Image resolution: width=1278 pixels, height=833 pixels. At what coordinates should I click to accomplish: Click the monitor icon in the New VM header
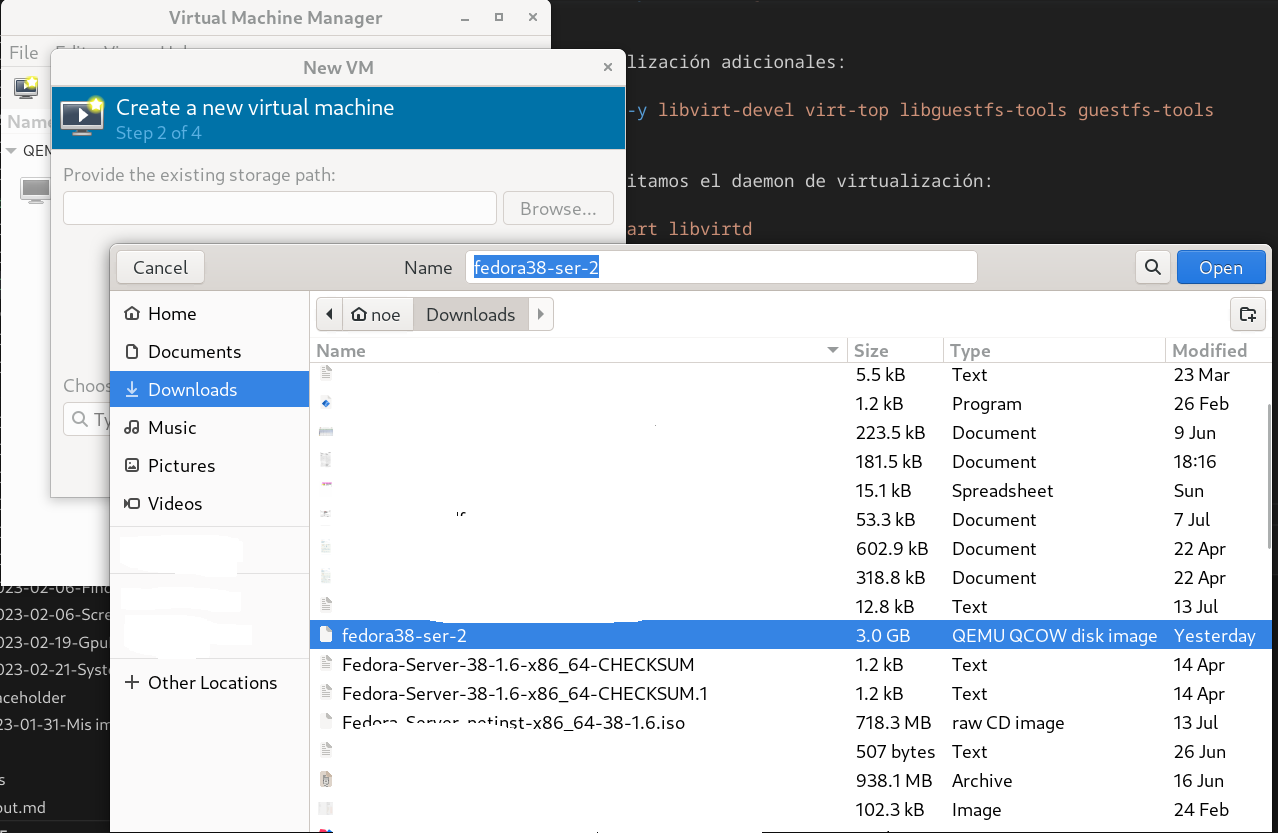pos(83,117)
